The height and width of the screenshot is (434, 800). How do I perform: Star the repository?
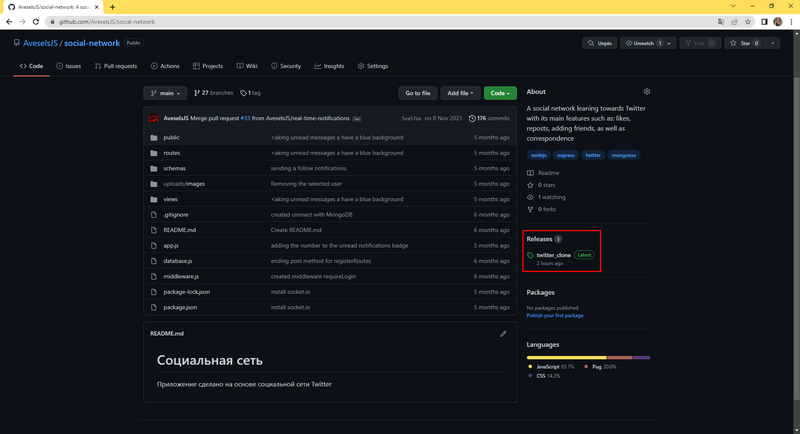click(745, 43)
